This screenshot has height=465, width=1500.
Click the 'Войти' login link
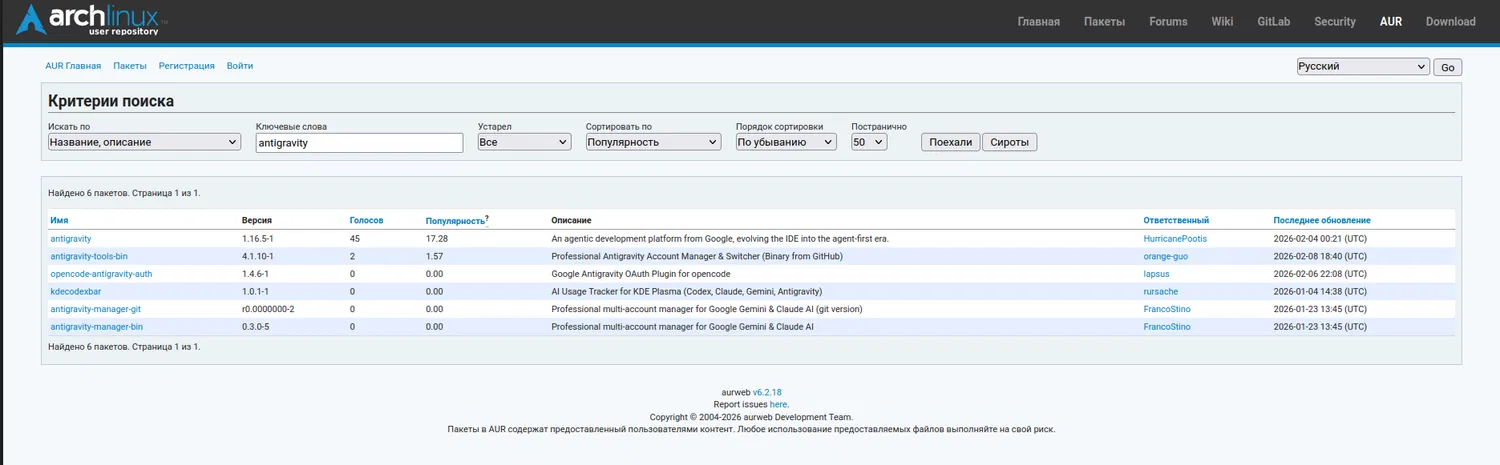(x=240, y=66)
